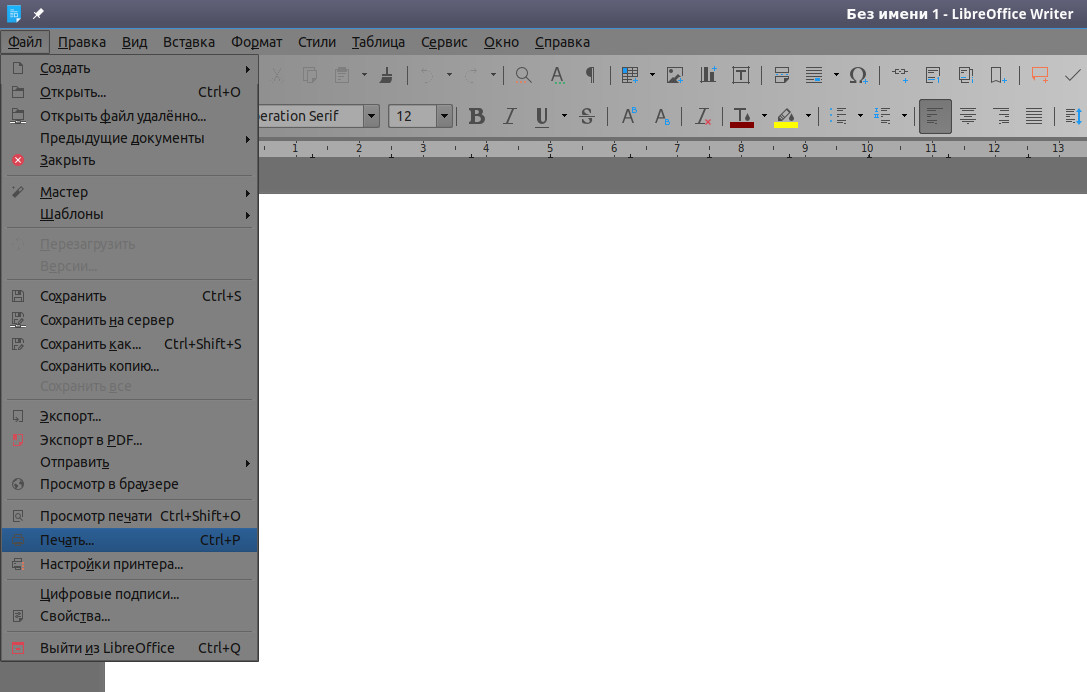The image size is (1087, 692).
Task: Click the Find and Replace magnifier icon
Action: coord(524,75)
